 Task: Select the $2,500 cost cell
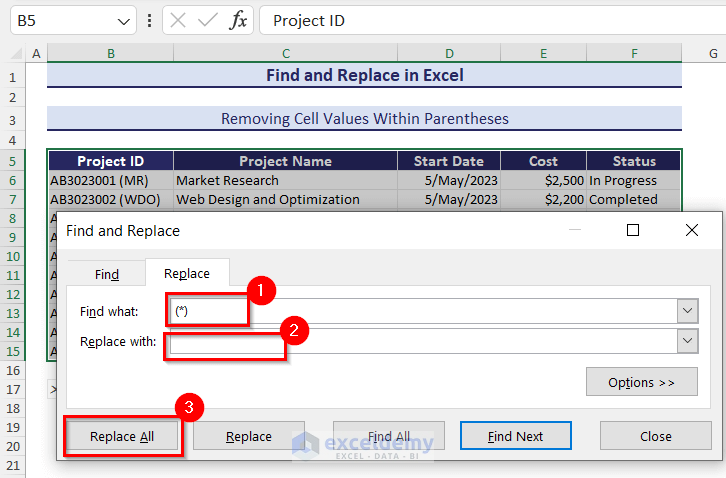[544, 181]
